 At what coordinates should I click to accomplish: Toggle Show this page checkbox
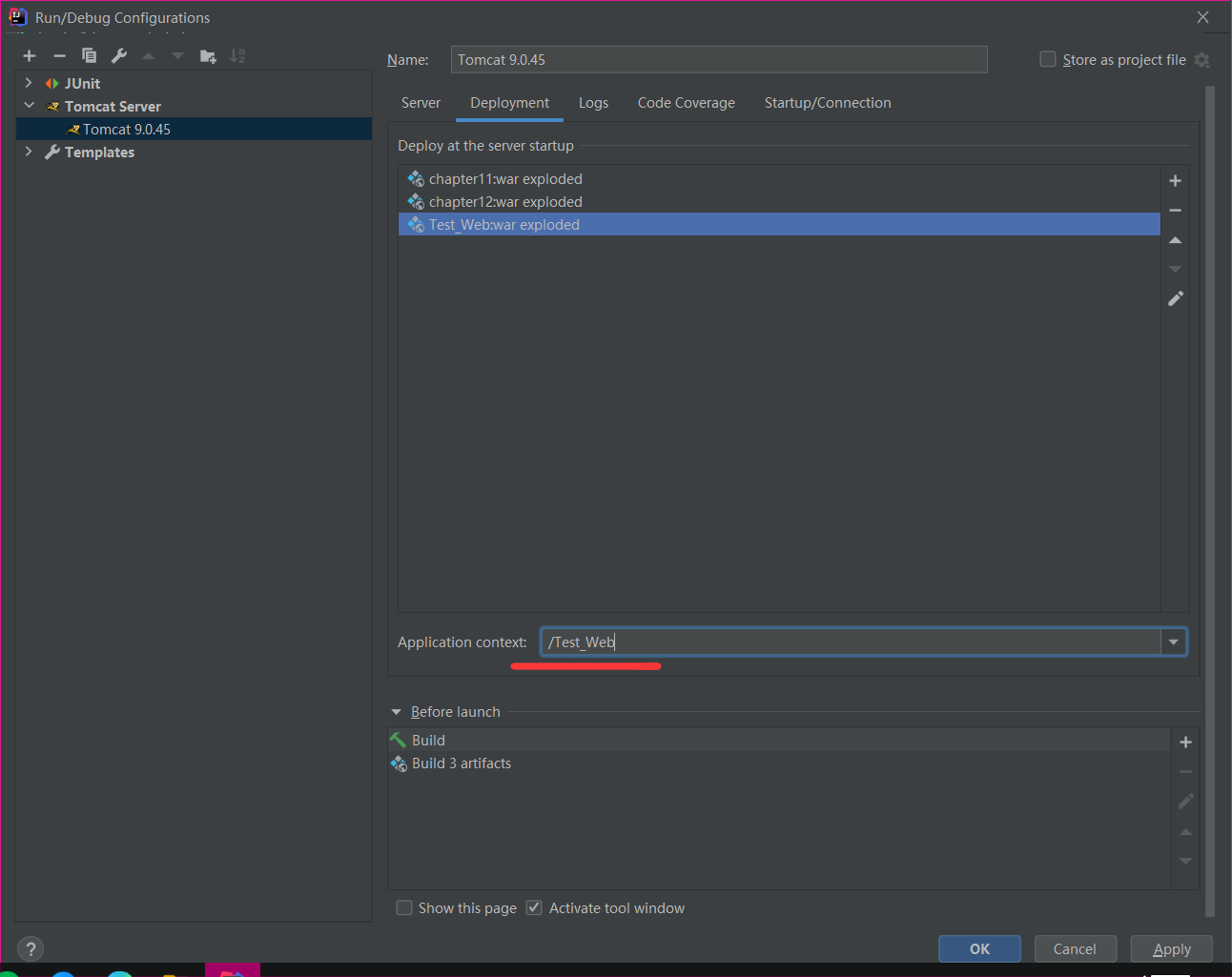pyautogui.click(x=404, y=908)
